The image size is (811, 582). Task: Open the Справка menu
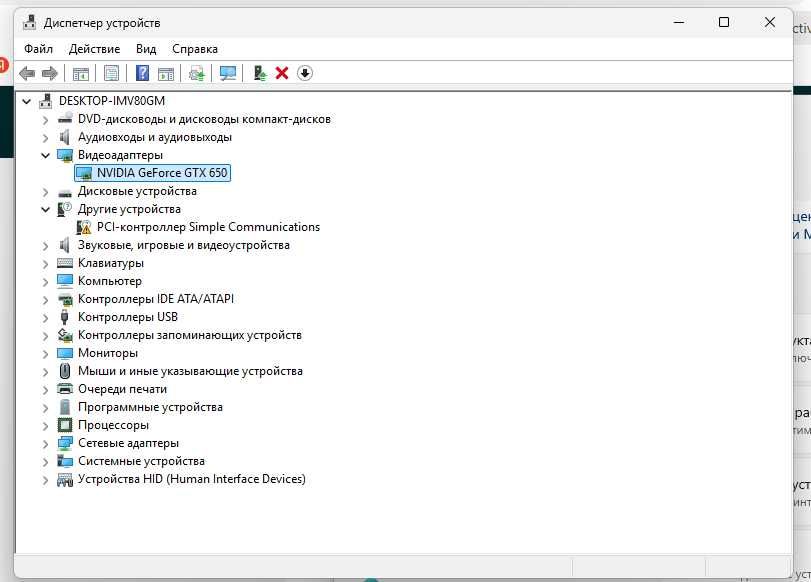194,49
